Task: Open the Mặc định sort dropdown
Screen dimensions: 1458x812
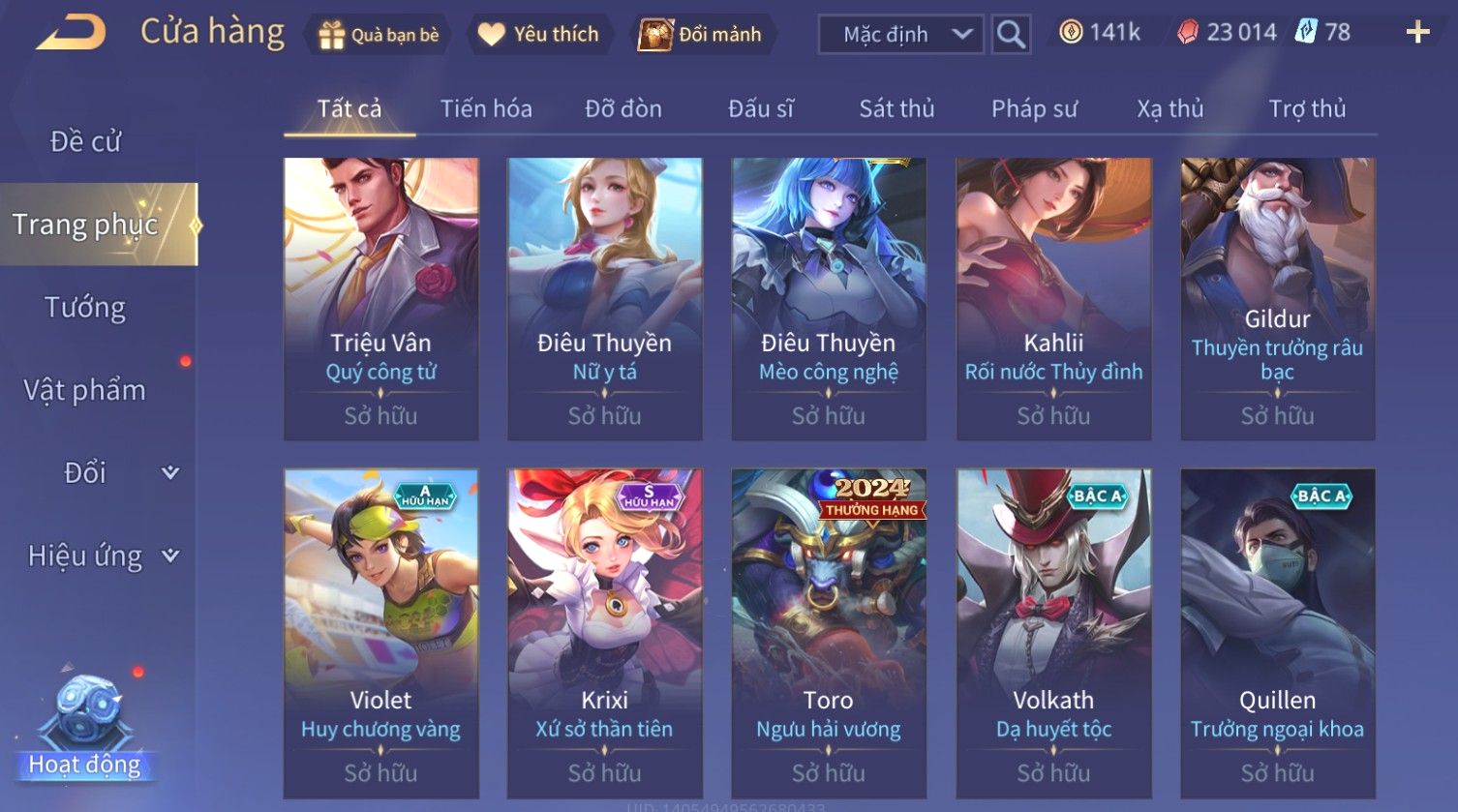Action: [900, 35]
